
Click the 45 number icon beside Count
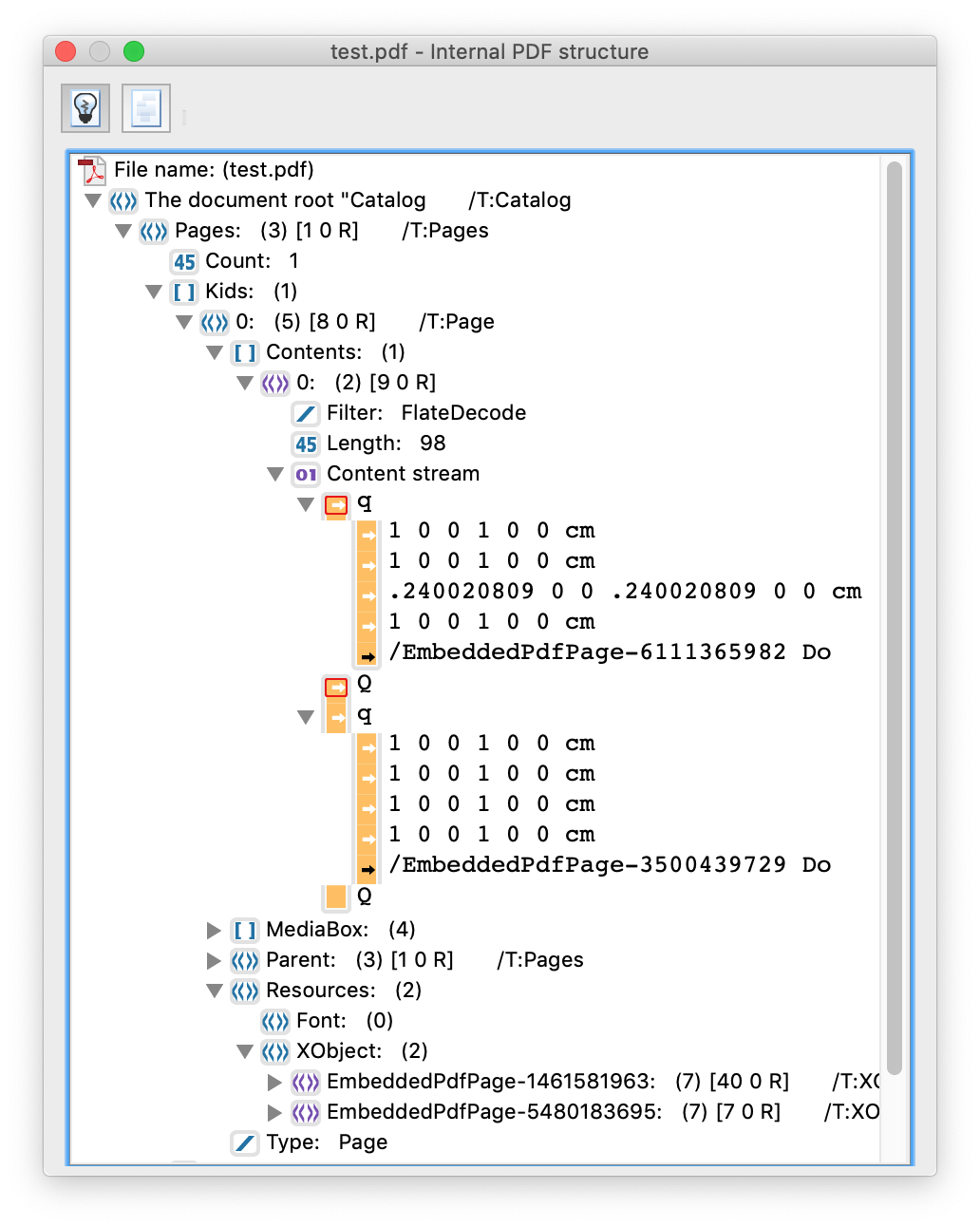(x=183, y=261)
